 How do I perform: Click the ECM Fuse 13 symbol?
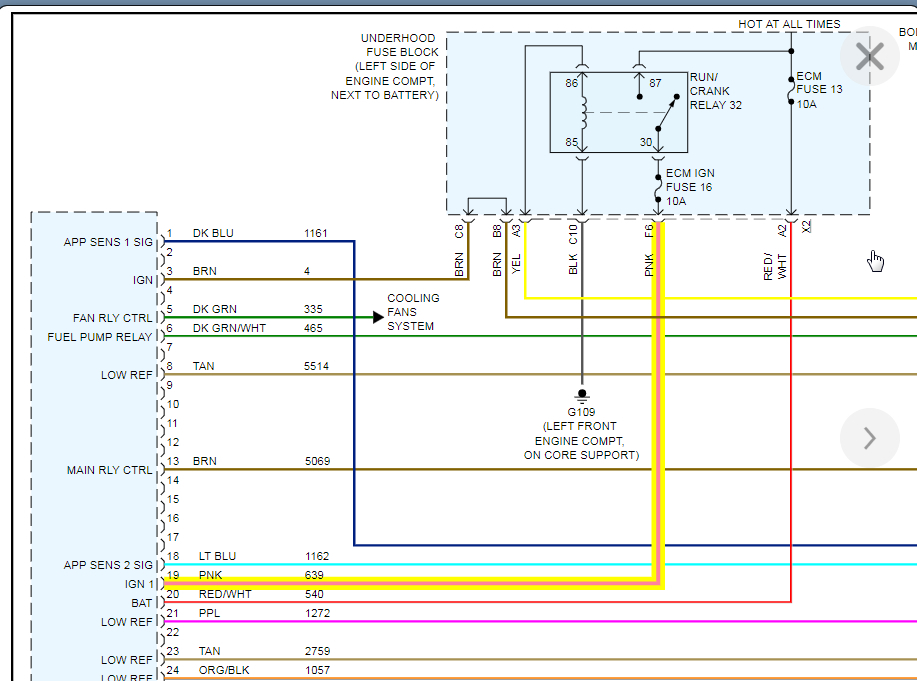click(x=791, y=90)
